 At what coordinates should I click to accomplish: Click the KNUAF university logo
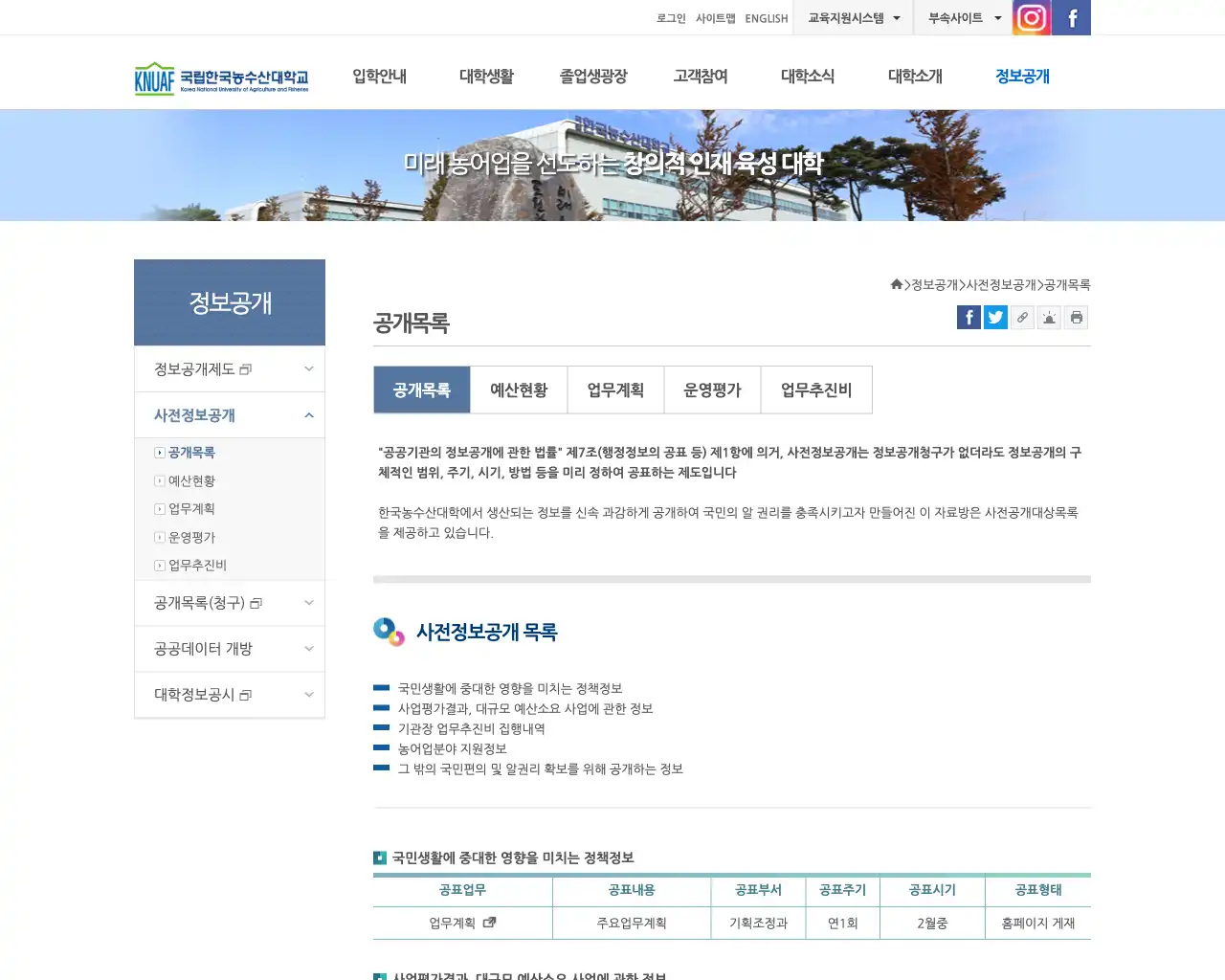pyautogui.click(x=222, y=78)
